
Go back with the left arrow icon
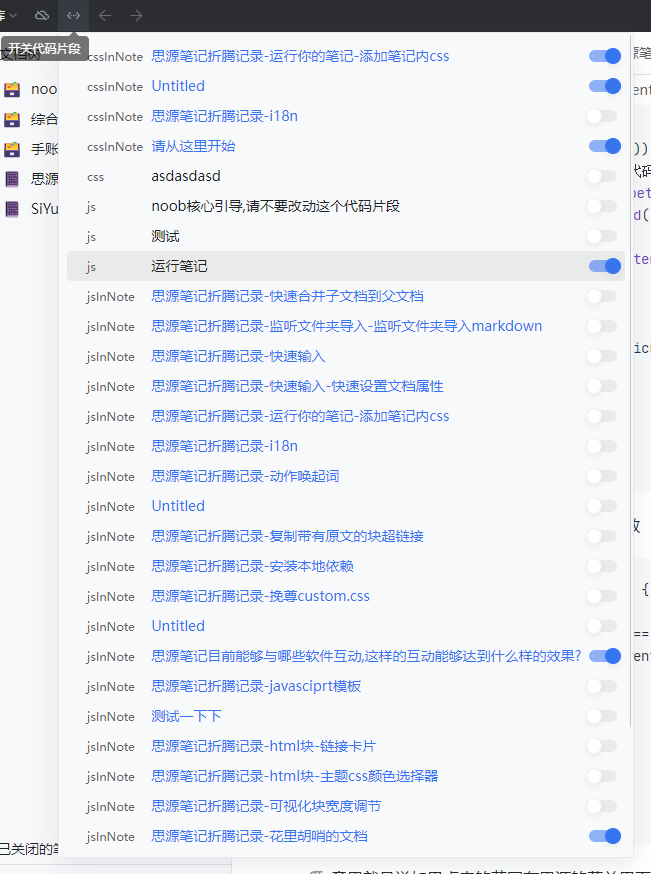pyautogui.click(x=105, y=15)
